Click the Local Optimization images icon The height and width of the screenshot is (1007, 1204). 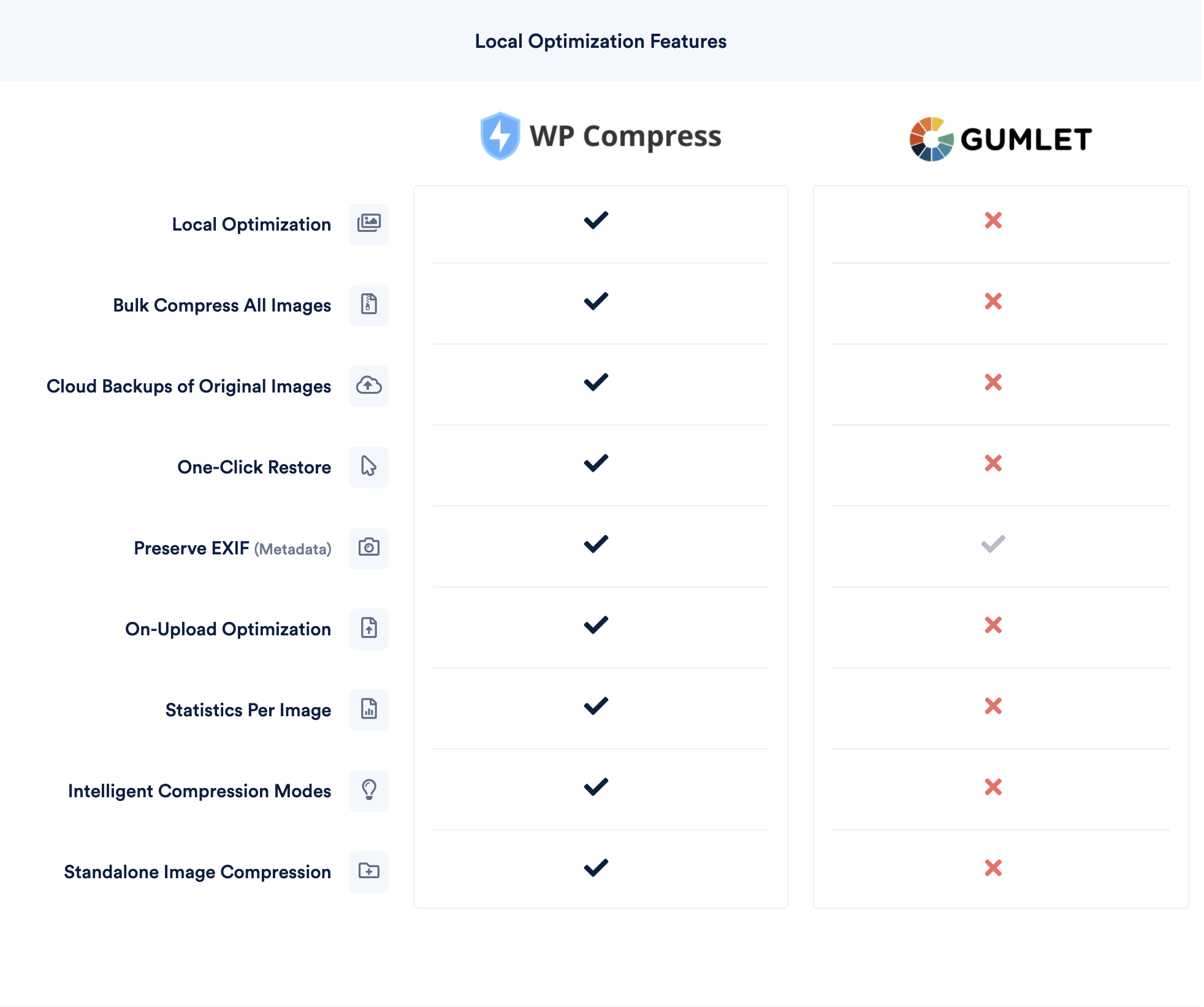click(368, 223)
